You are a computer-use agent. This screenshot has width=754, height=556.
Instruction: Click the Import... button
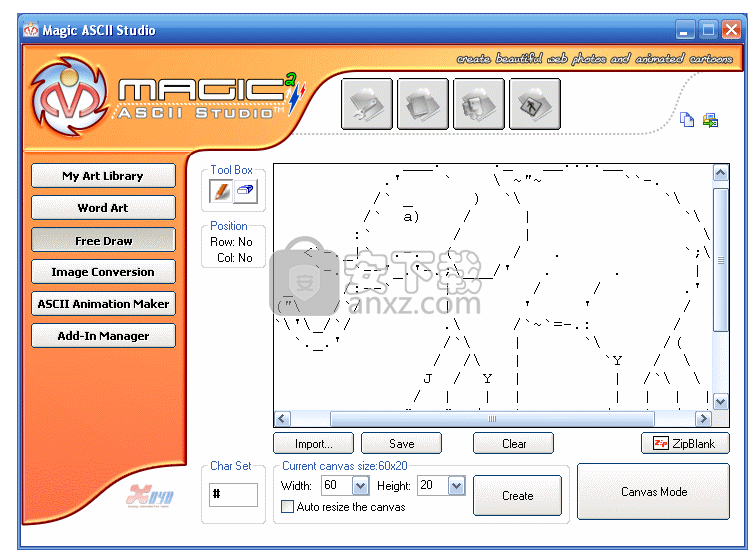pyautogui.click(x=314, y=443)
